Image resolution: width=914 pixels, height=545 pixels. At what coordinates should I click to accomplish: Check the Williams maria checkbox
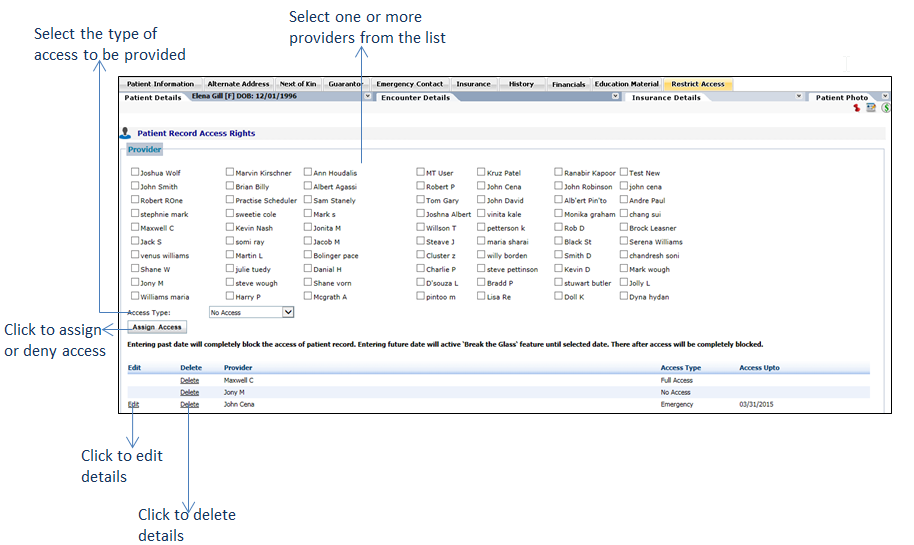click(x=135, y=296)
